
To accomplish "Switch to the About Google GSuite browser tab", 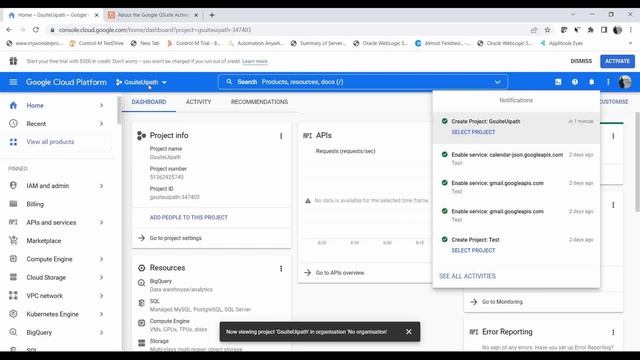I will pyautogui.click(x=153, y=15).
